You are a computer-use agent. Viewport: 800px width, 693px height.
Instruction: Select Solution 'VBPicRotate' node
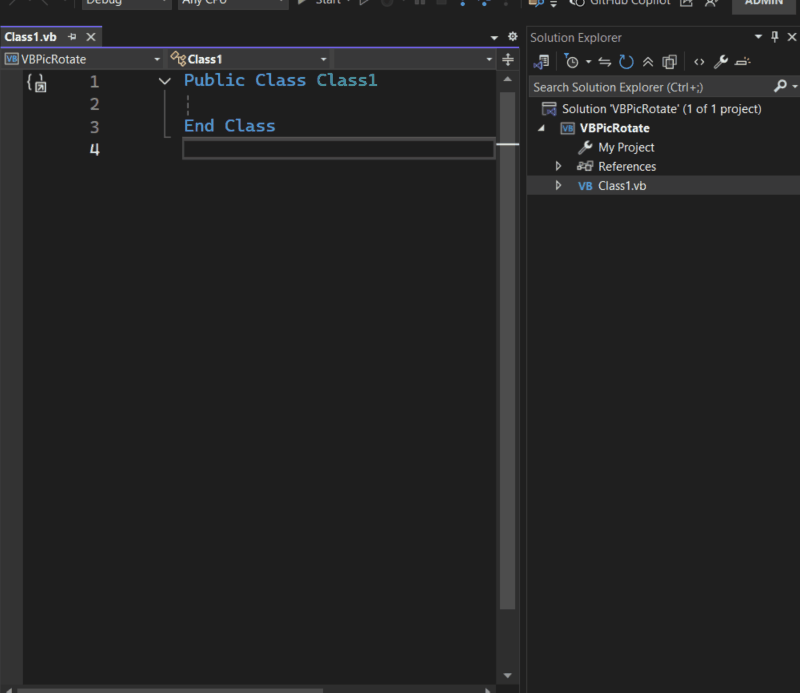(x=661, y=109)
